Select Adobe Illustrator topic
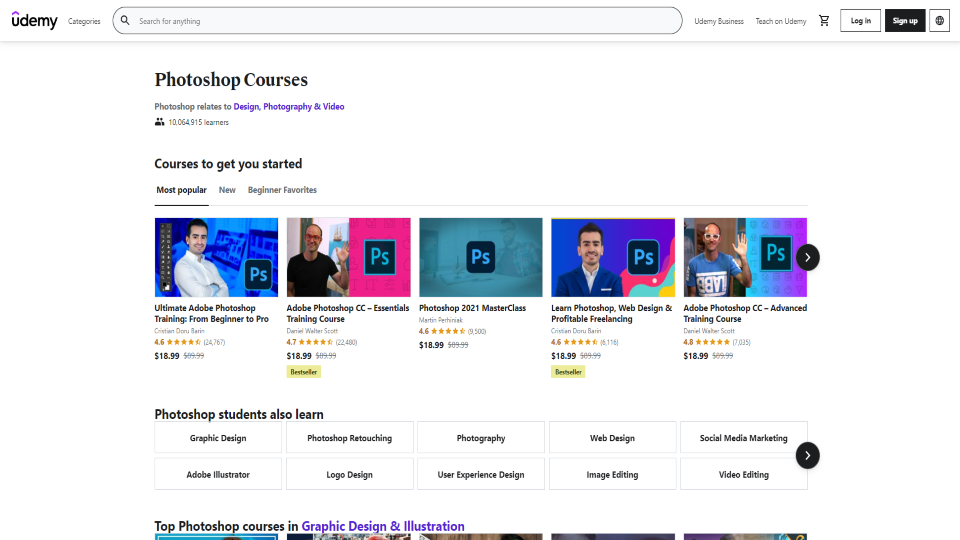The width and height of the screenshot is (960, 540). point(218,474)
